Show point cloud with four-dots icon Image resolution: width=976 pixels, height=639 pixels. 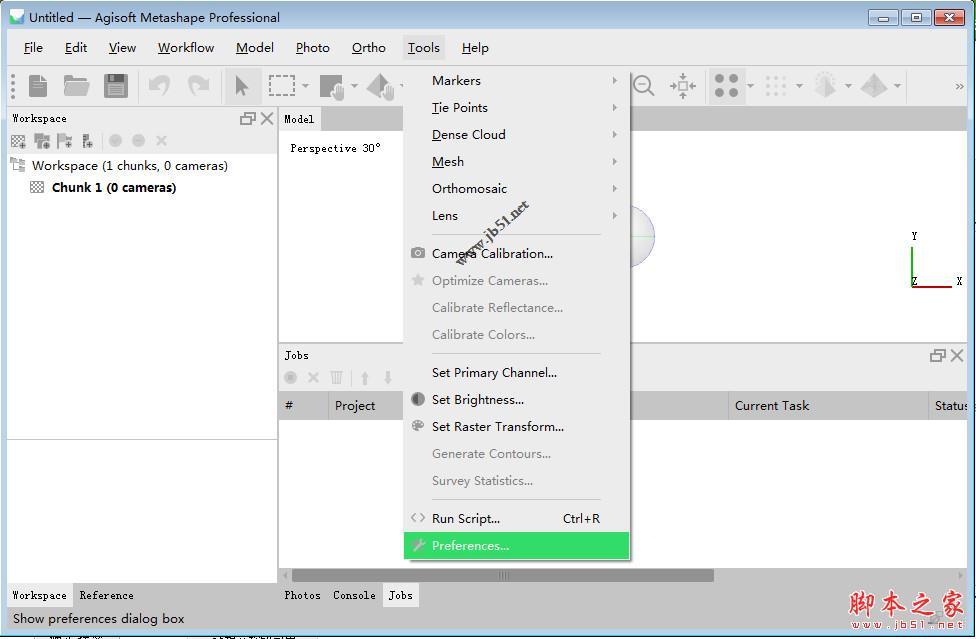pyautogui.click(x=726, y=86)
